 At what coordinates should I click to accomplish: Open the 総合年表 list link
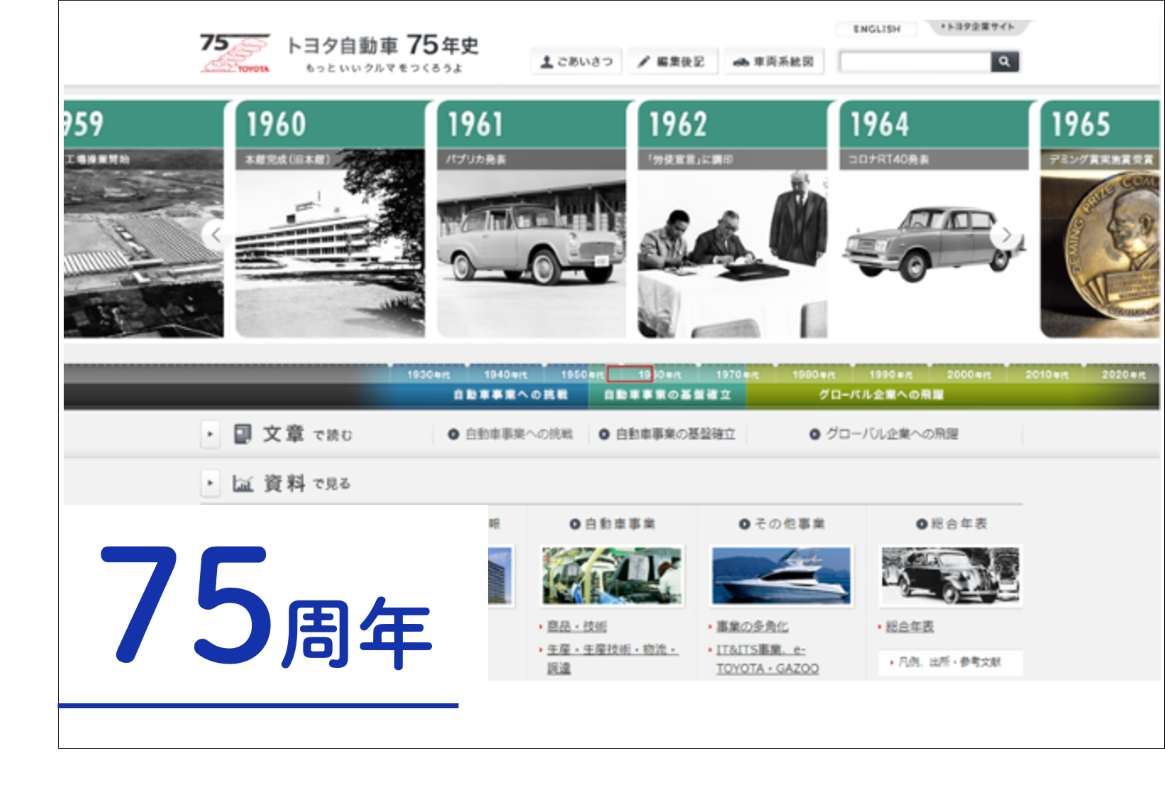point(909,627)
